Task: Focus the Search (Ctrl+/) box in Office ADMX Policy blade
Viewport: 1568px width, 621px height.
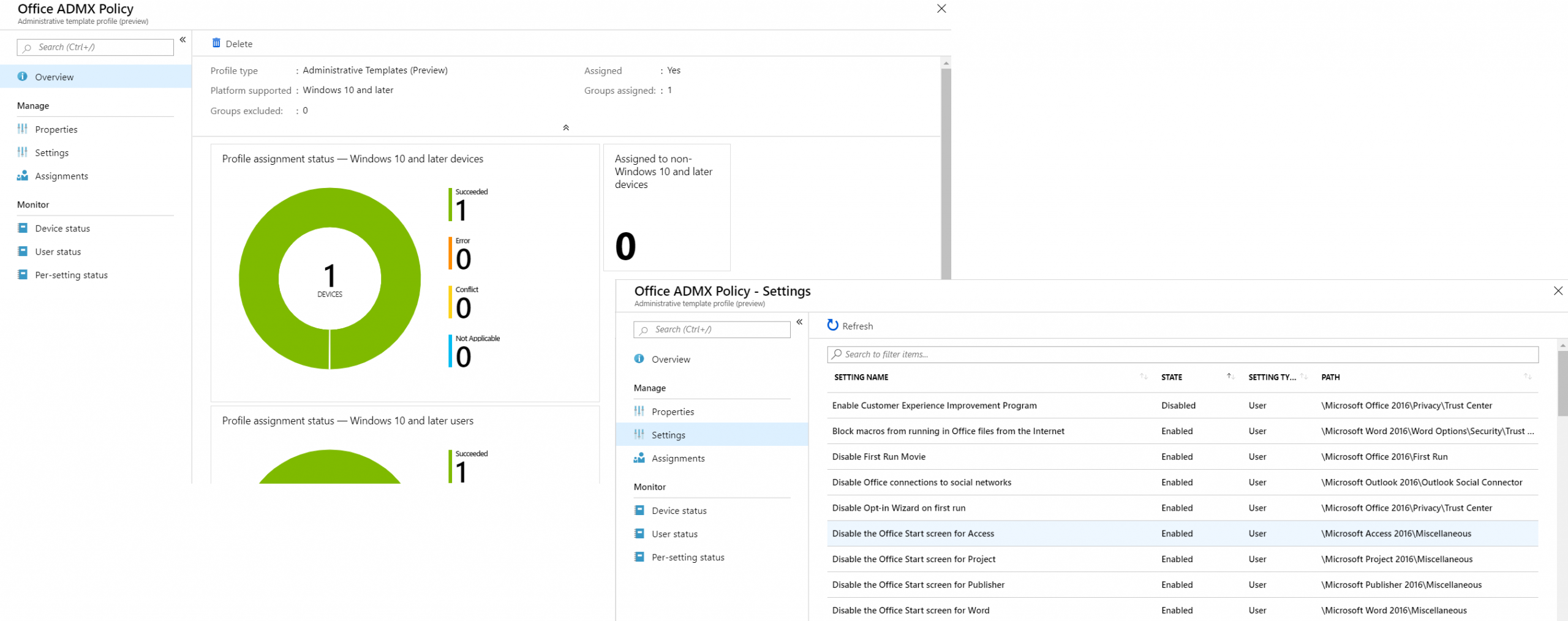Action: (x=96, y=47)
